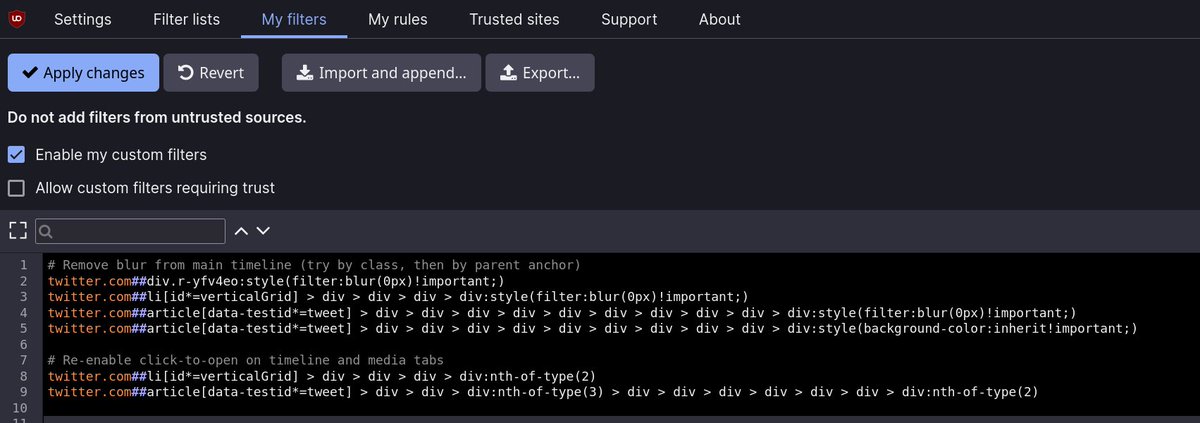Click line number 1 in gutter
The height and width of the screenshot is (423, 1200).
23,265
